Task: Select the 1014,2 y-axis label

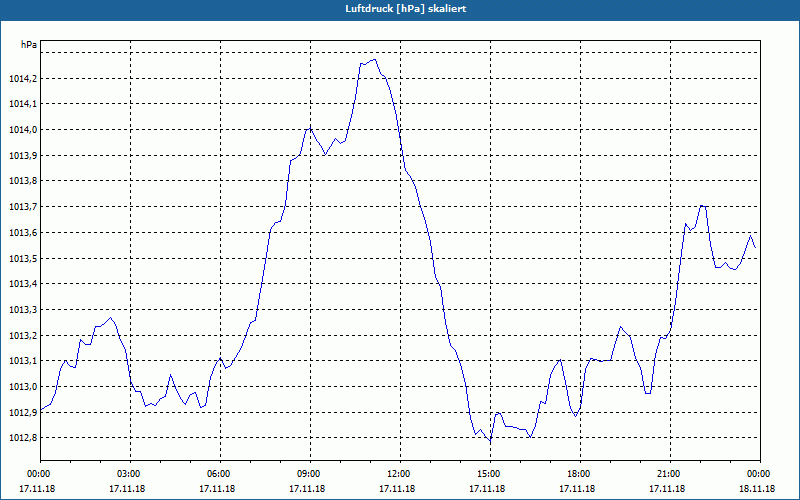Action: [x=23, y=79]
